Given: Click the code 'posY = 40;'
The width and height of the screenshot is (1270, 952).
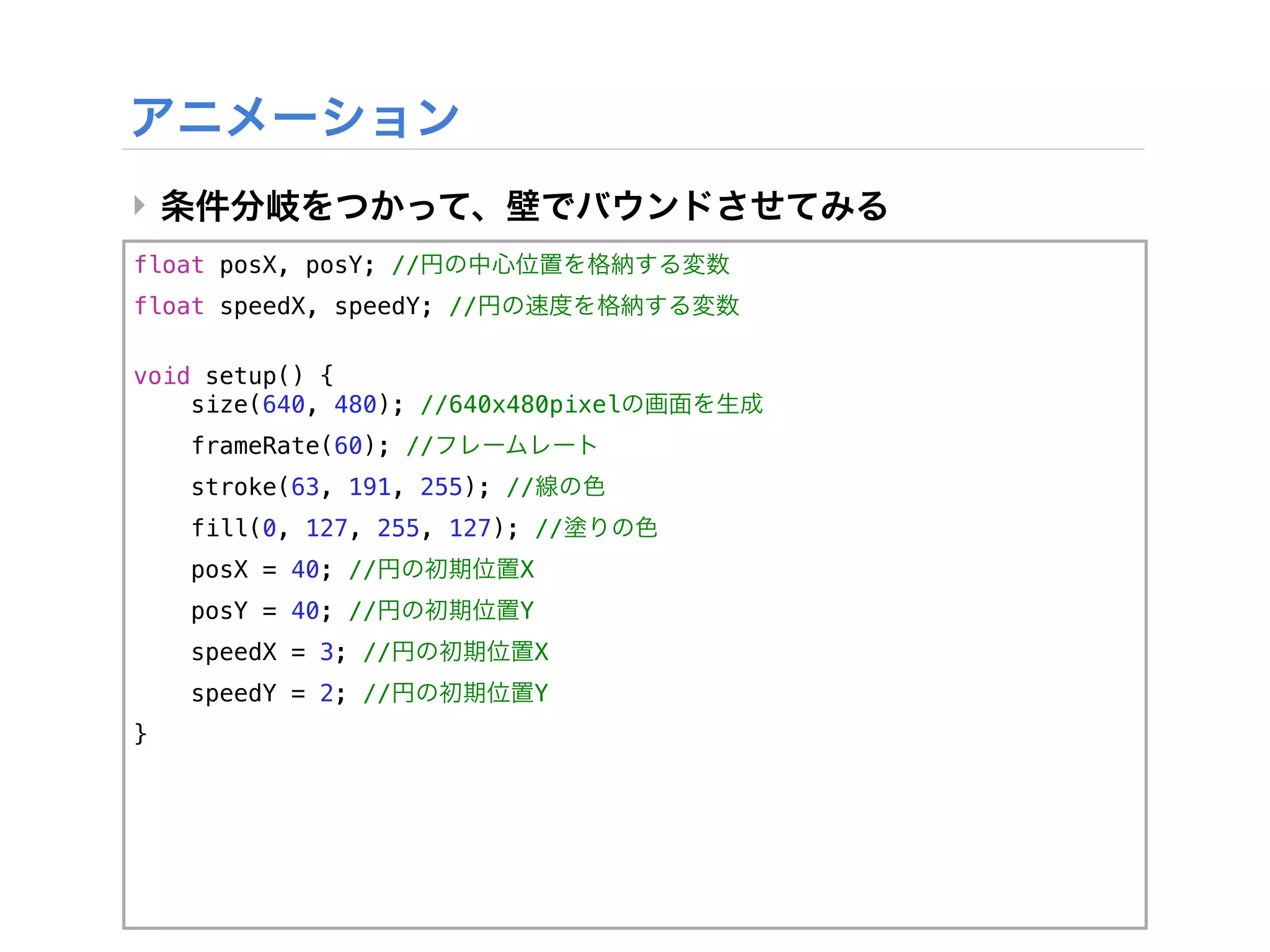Looking at the screenshot, I should point(262,611).
